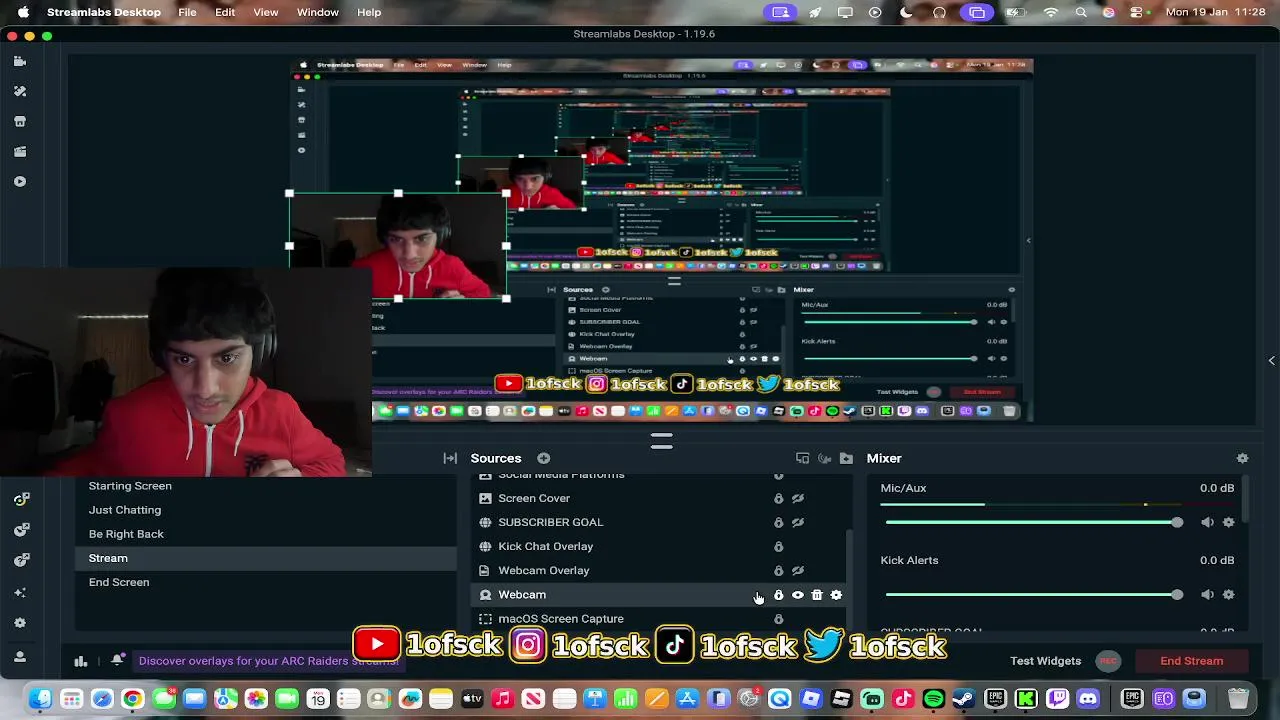Open Spotify from the dock
The image size is (1280, 720).
(933, 699)
